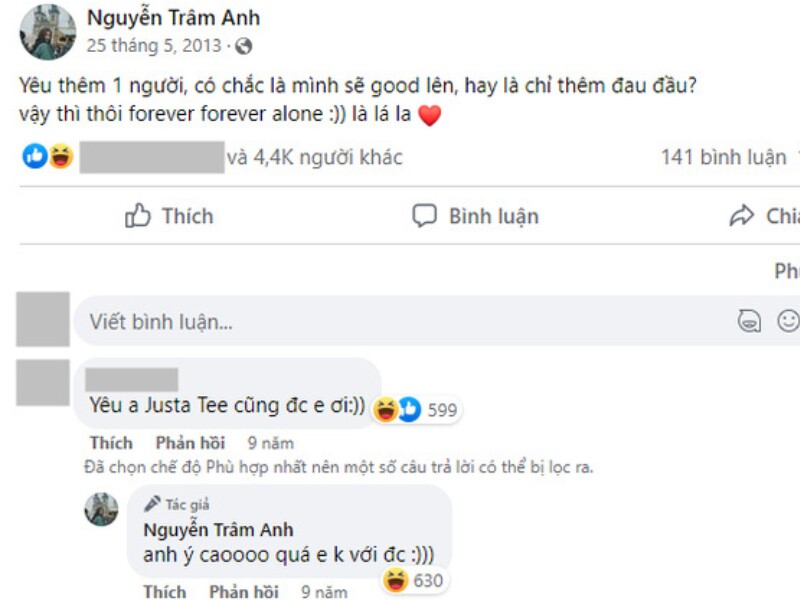Click the Haha reaction emoji under post

click(x=60, y=157)
